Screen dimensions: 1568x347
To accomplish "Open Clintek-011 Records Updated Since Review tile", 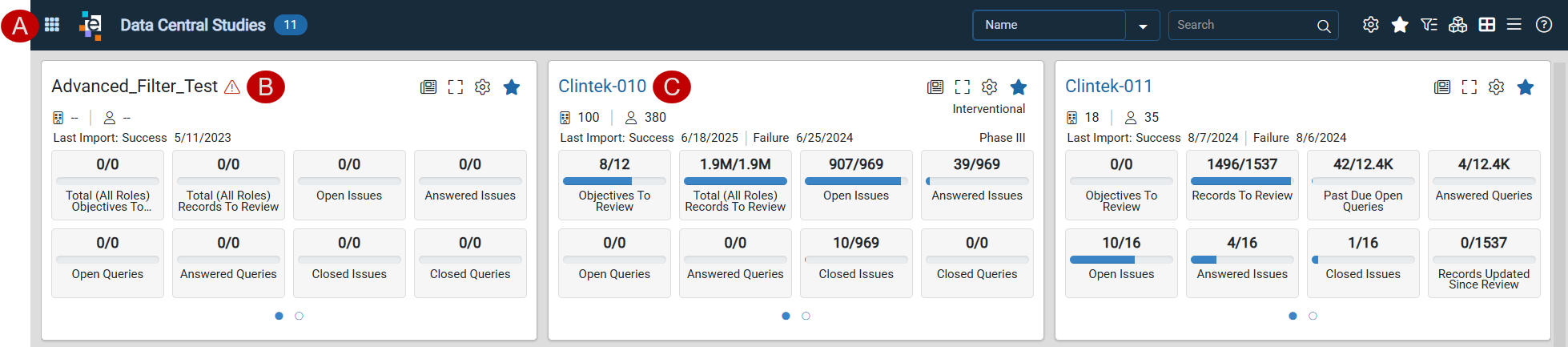I will click(1484, 264).
